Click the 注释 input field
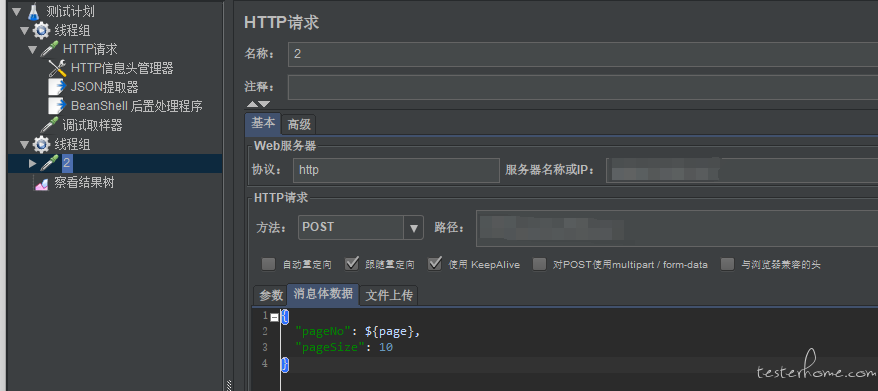Image resolution: width=878 pixels, height=391 pixels. coord(583,87)
